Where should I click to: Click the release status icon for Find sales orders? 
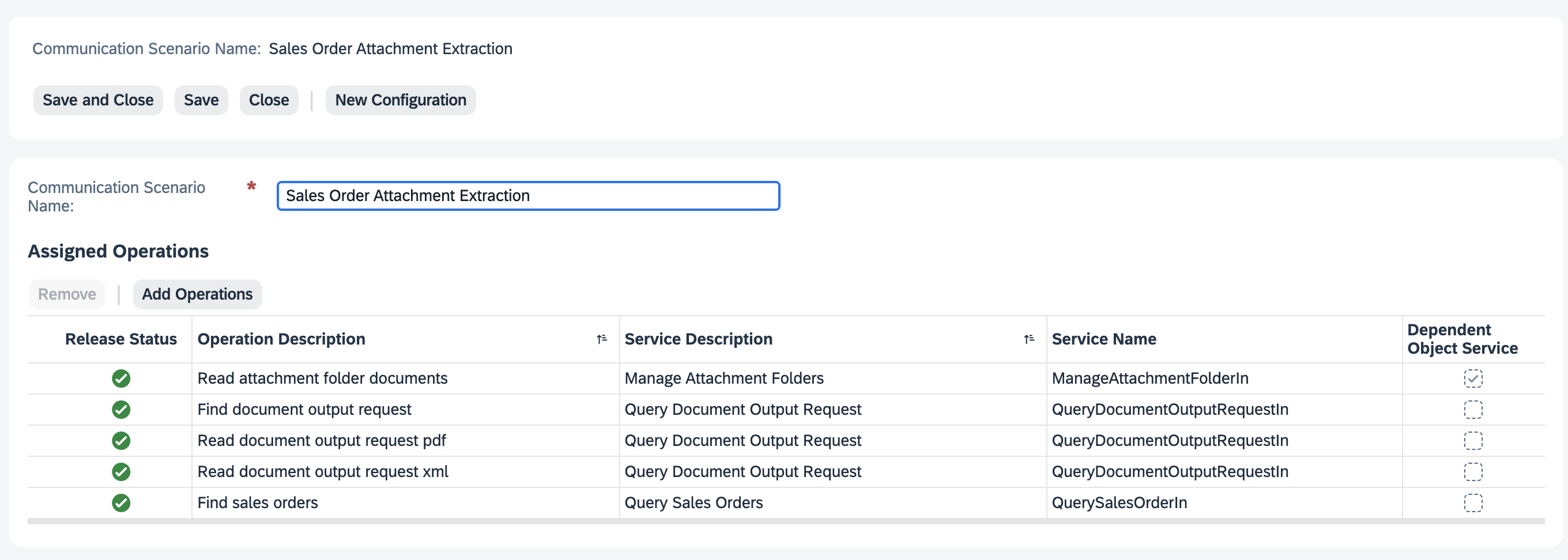(x=121, y=503)
